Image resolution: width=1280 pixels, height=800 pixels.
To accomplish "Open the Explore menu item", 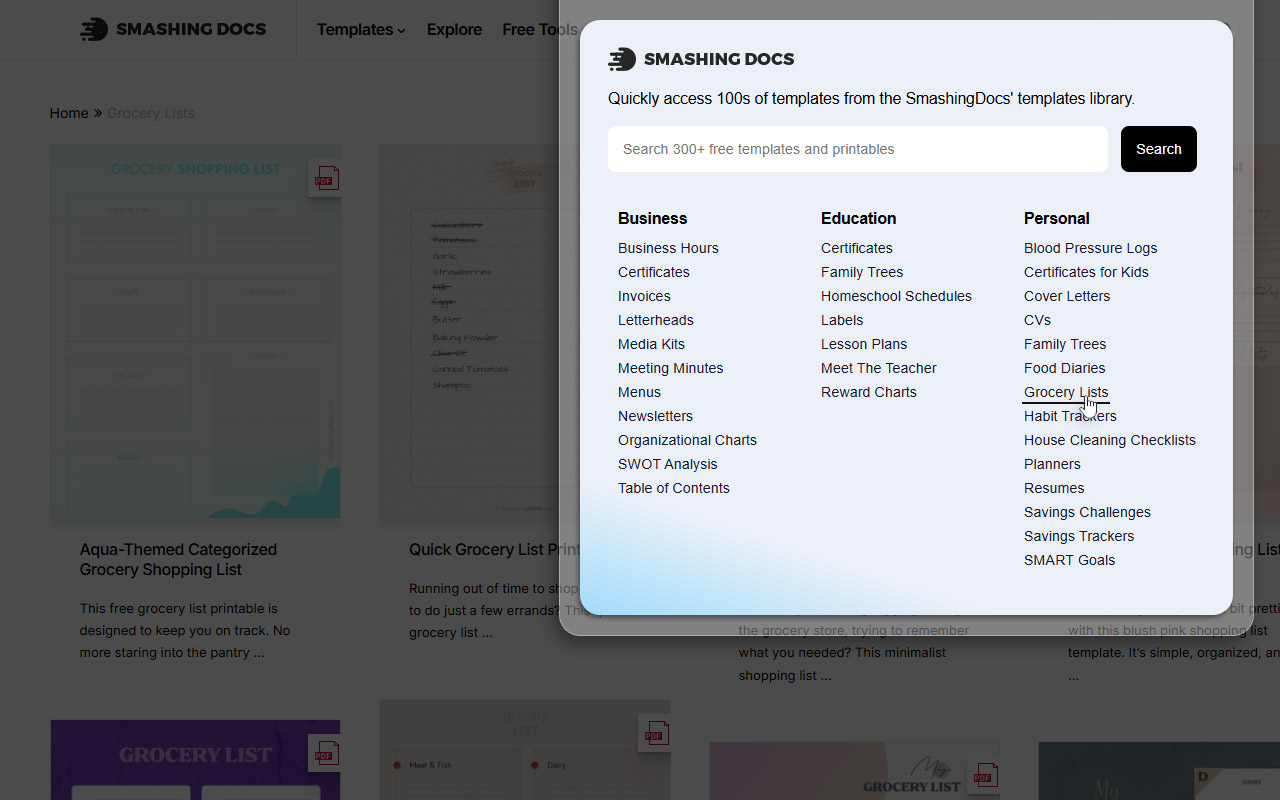I will point(454,30).
